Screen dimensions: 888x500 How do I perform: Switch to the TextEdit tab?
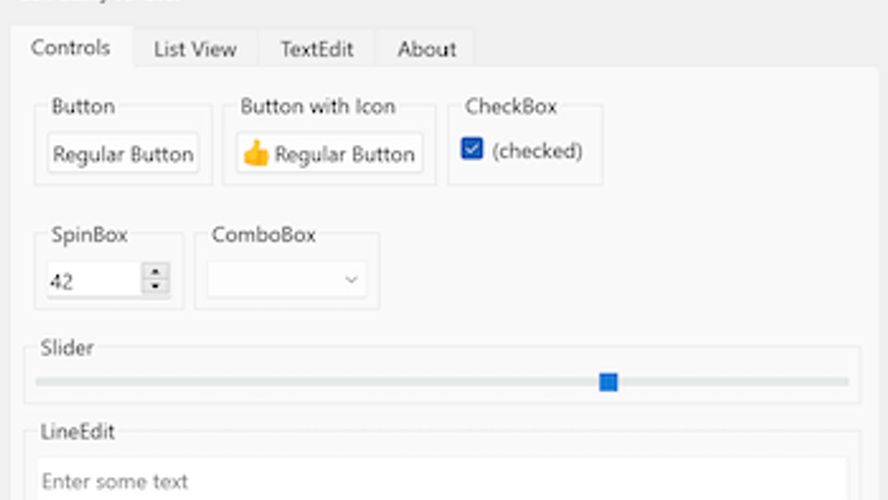(x=316, y=49)
